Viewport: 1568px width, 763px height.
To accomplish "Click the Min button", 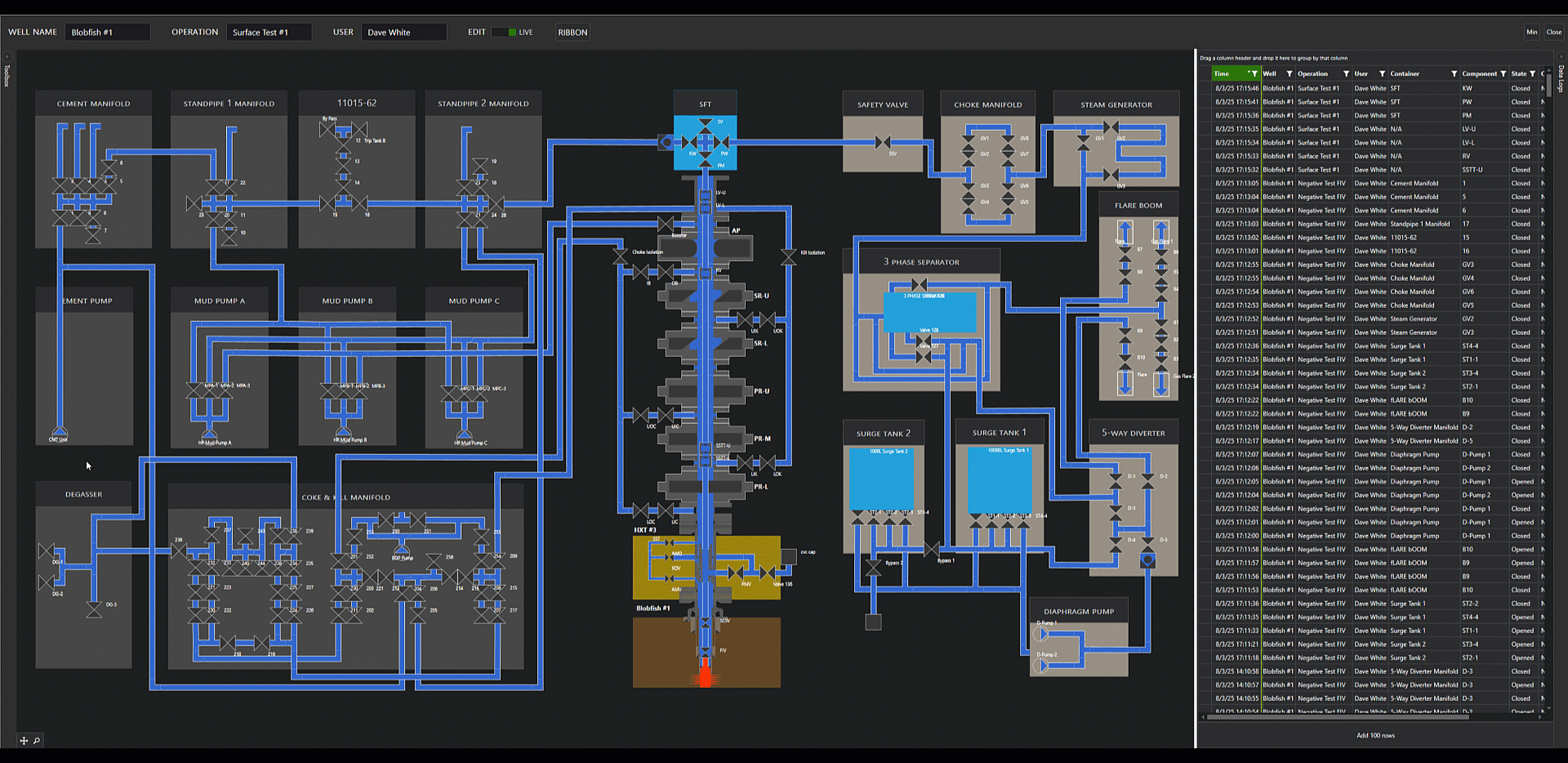I will pos(1532,33).
